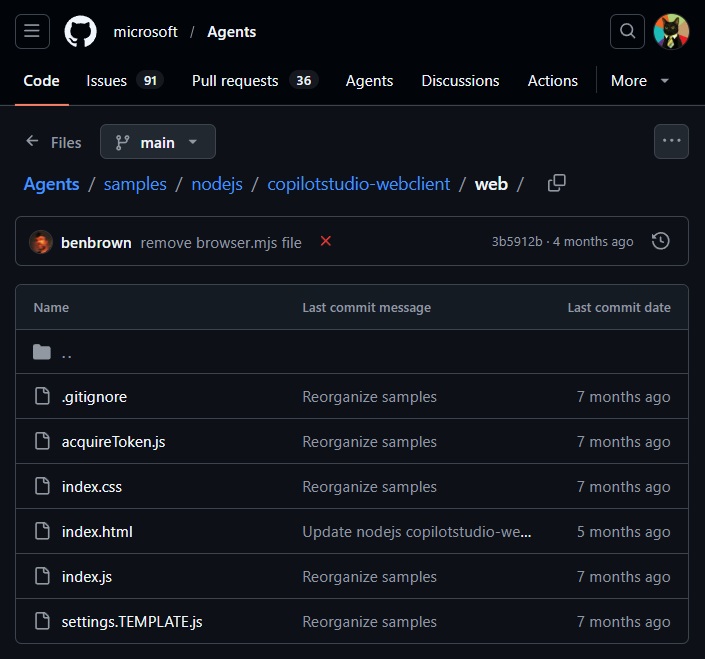Open the search magnifier icon
705x659 pixels.
point(627,32)
